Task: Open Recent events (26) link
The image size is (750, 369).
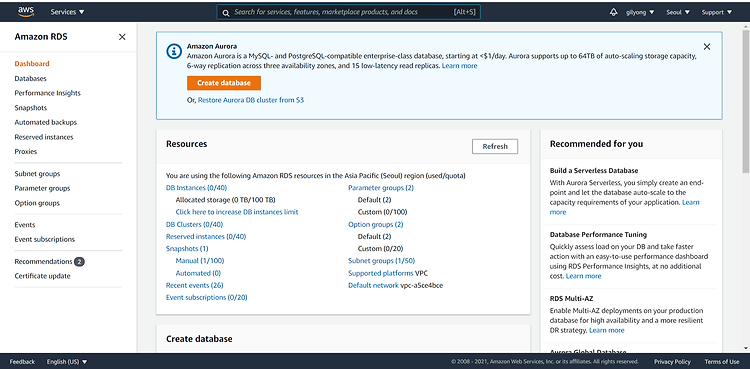Action: click(195, 285)
